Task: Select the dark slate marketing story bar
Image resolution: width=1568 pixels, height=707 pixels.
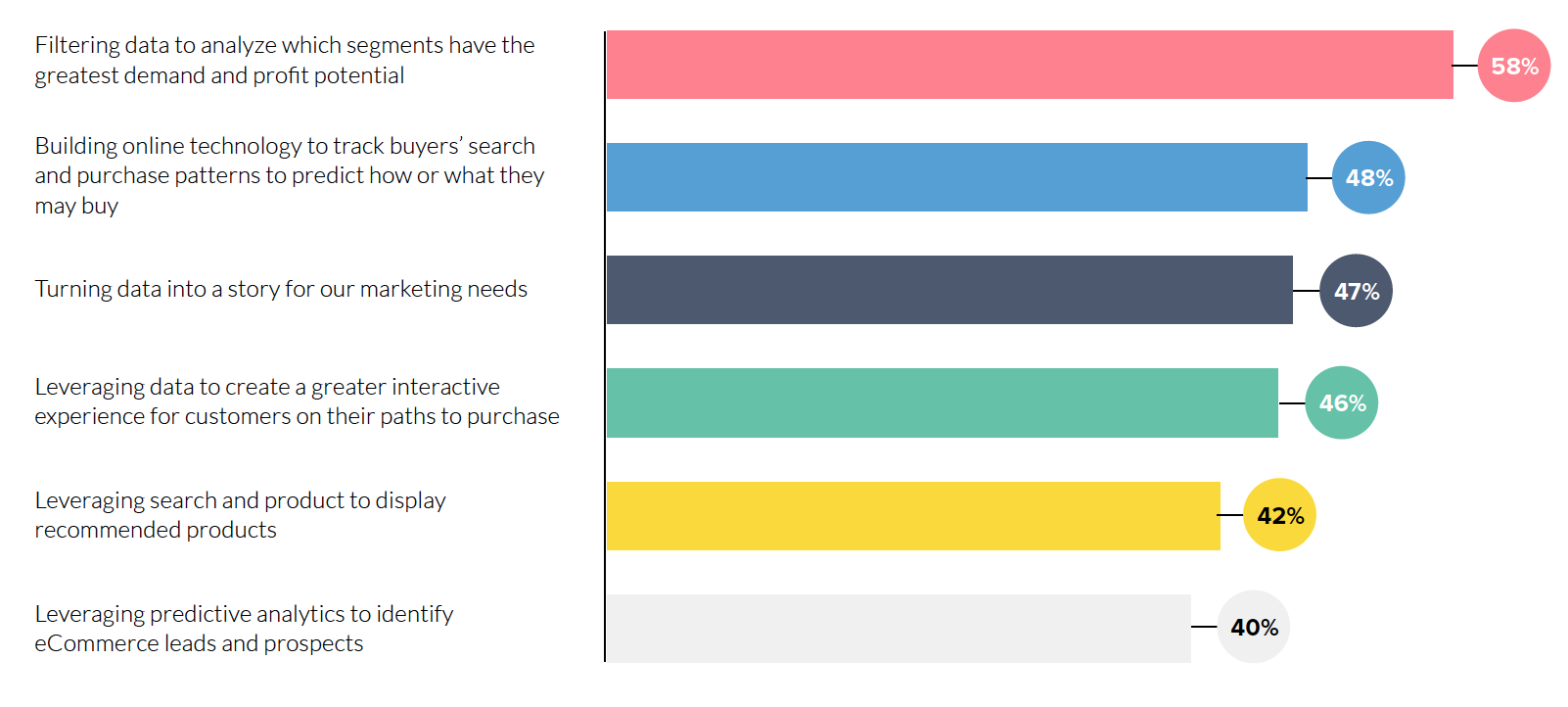Action: coord(949,290)
